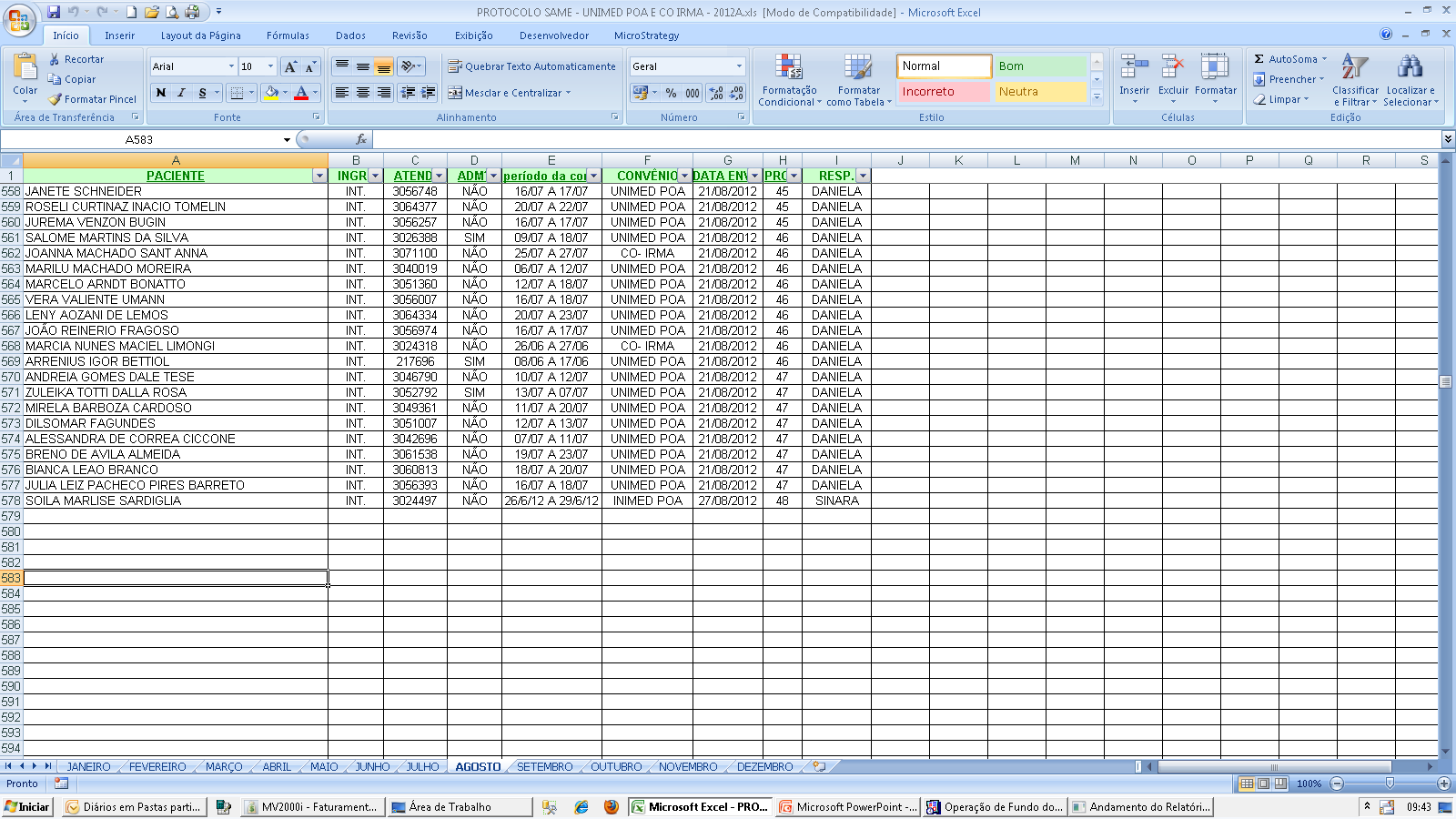
Task: Adjust zoom slider in status bar
Action: click(x=1390, y=784)
